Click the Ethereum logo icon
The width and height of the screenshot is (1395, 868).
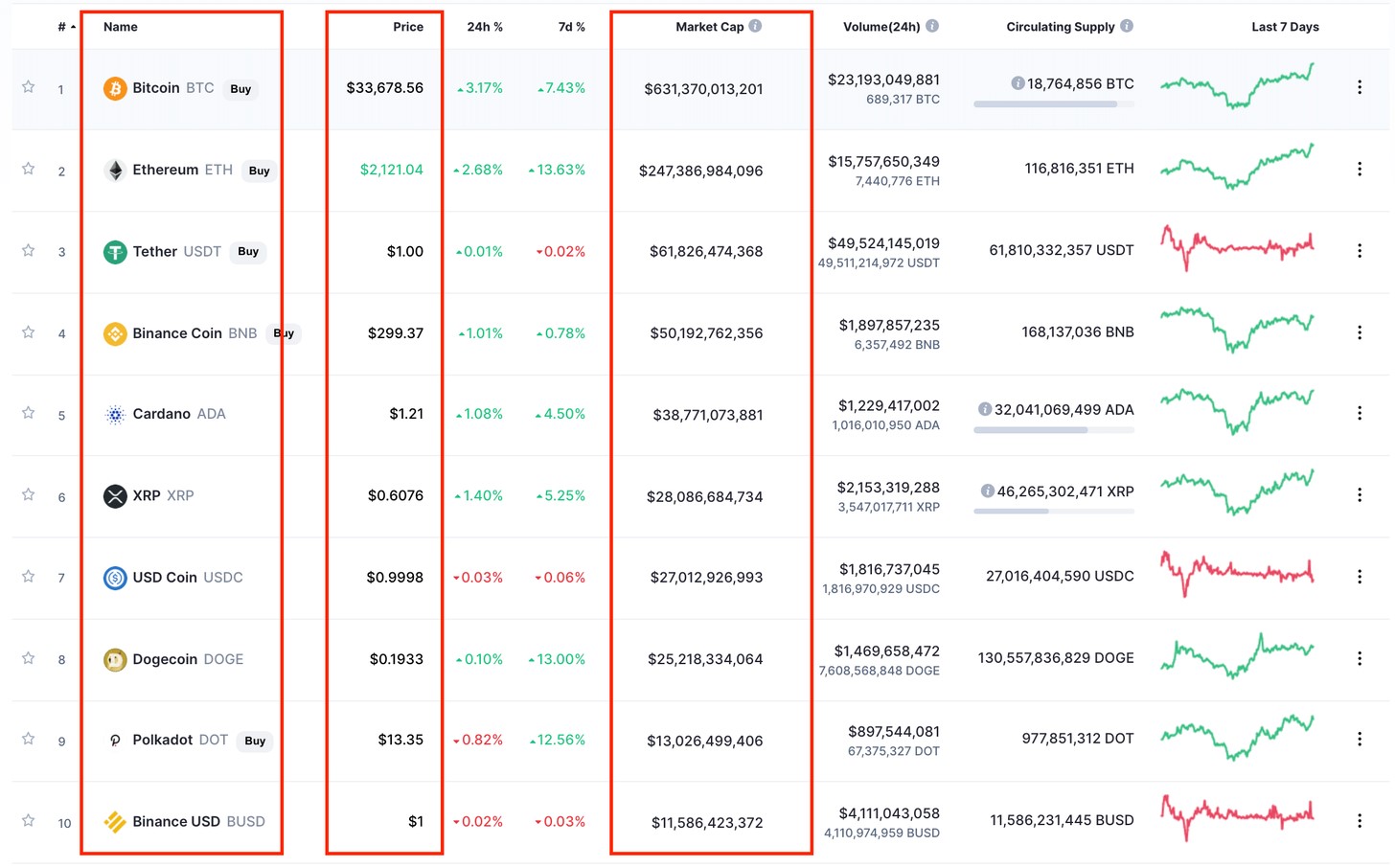click(x=115, y=171)
